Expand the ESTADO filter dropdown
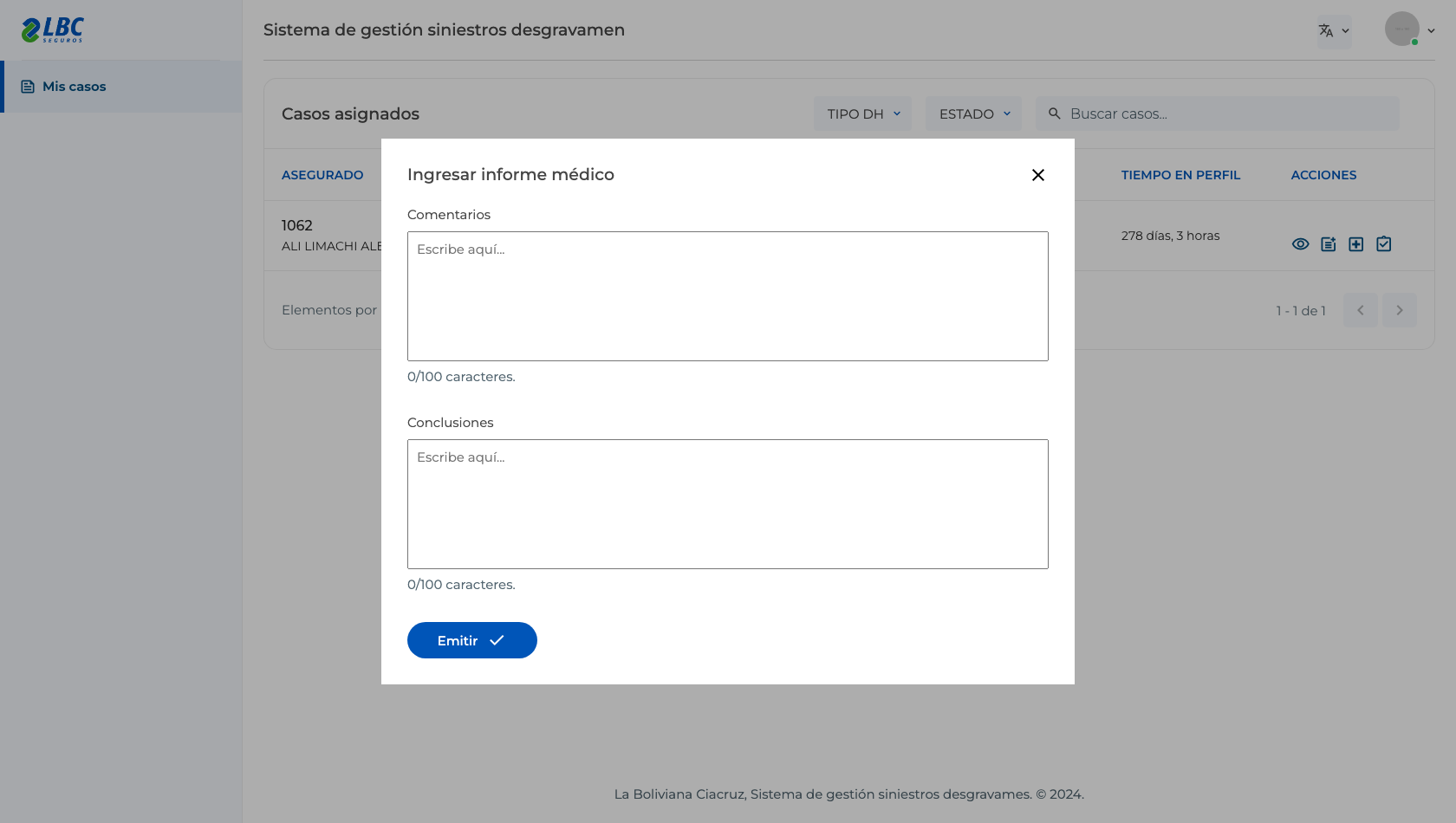 [x=974, y=113]
